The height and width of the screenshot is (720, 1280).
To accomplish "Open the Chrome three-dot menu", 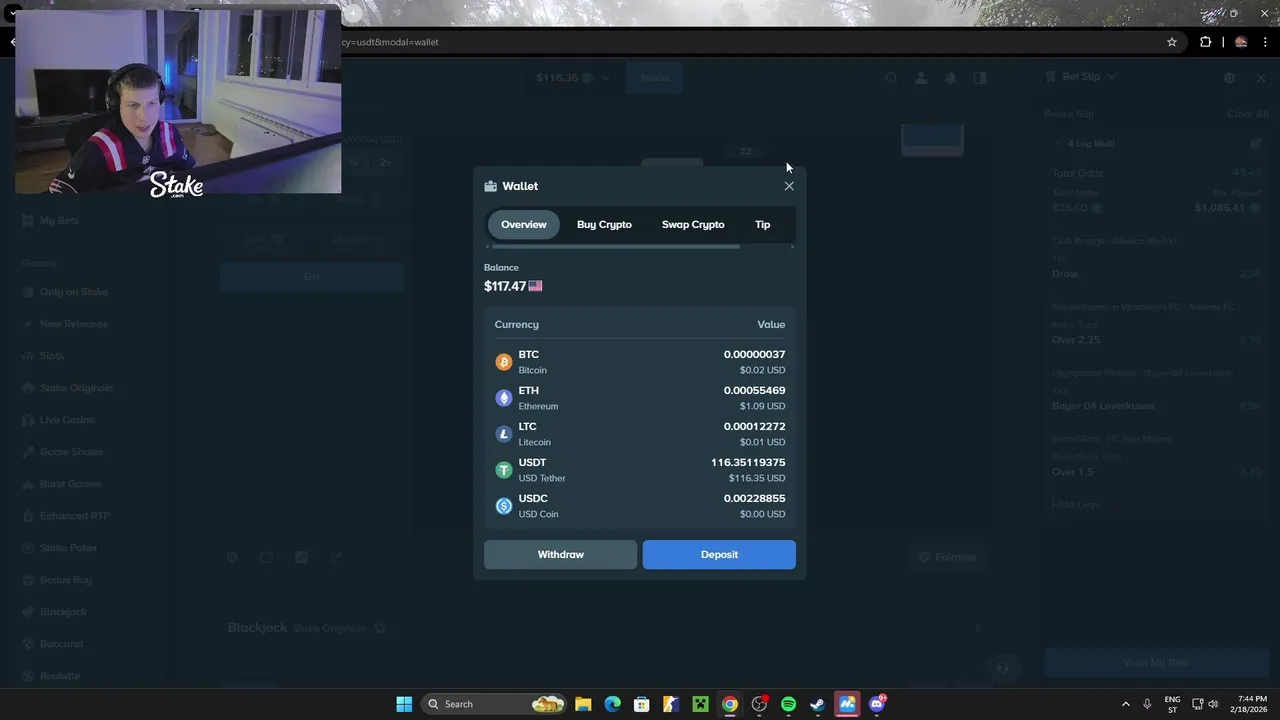I will [1265, 42].
